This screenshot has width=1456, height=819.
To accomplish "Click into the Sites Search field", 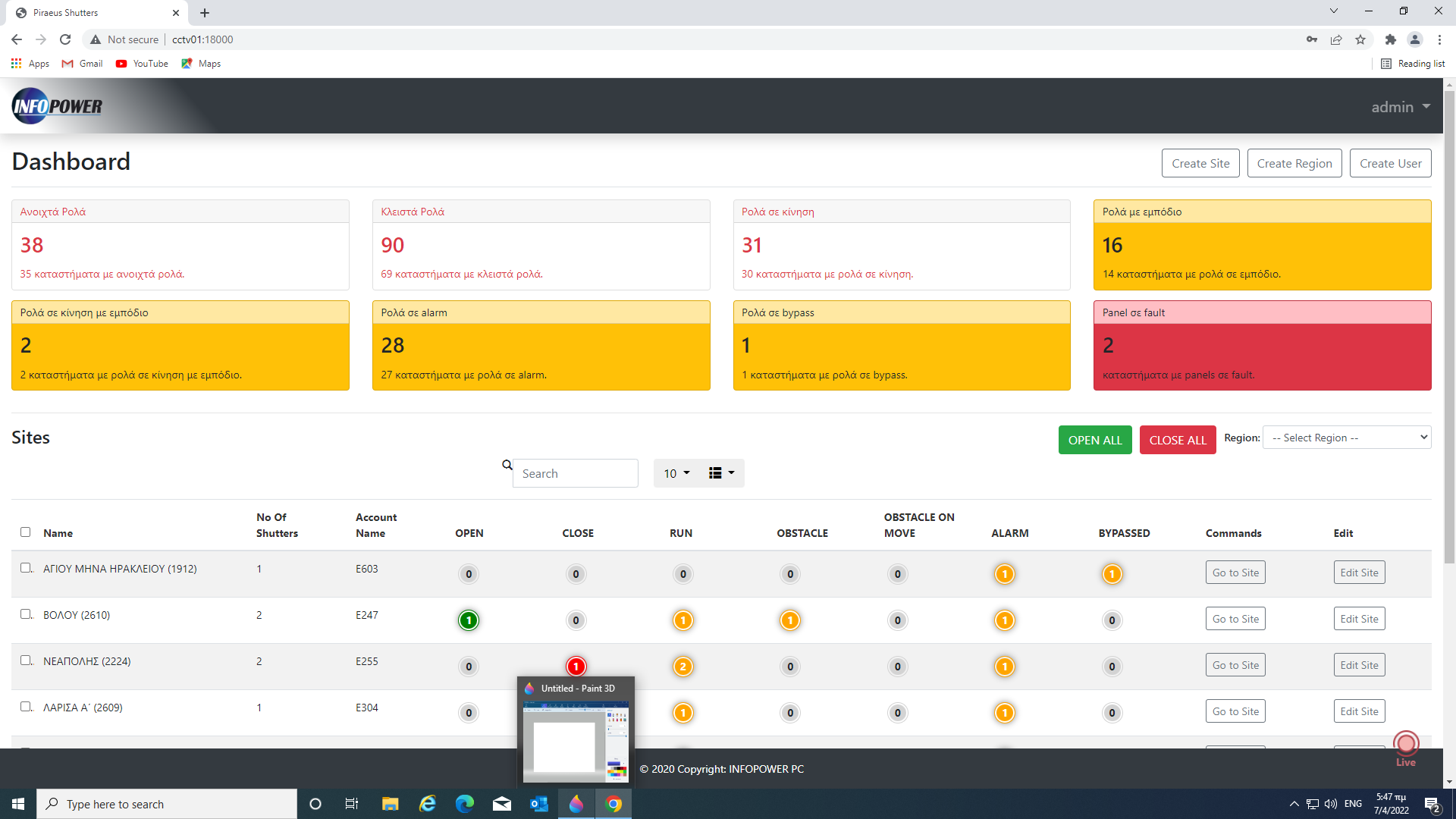I will tap(575, 473).
